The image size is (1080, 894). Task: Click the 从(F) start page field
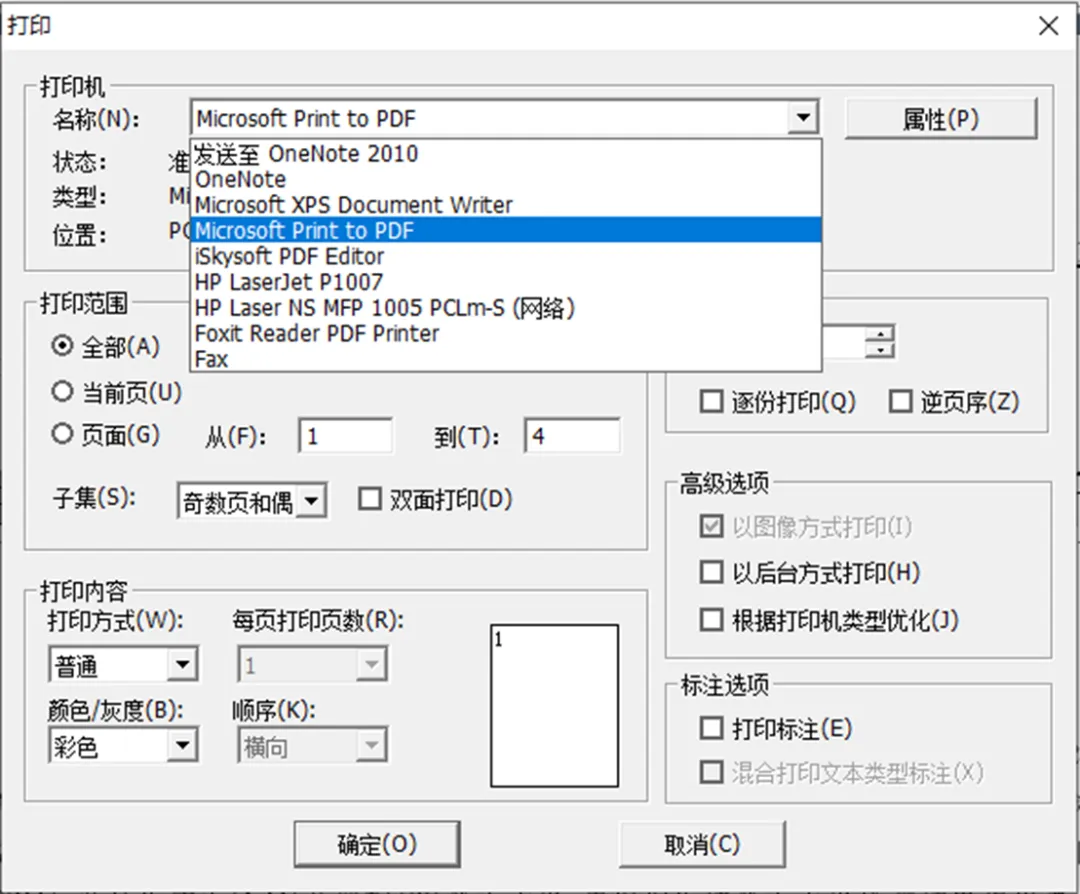coord(346,436)
